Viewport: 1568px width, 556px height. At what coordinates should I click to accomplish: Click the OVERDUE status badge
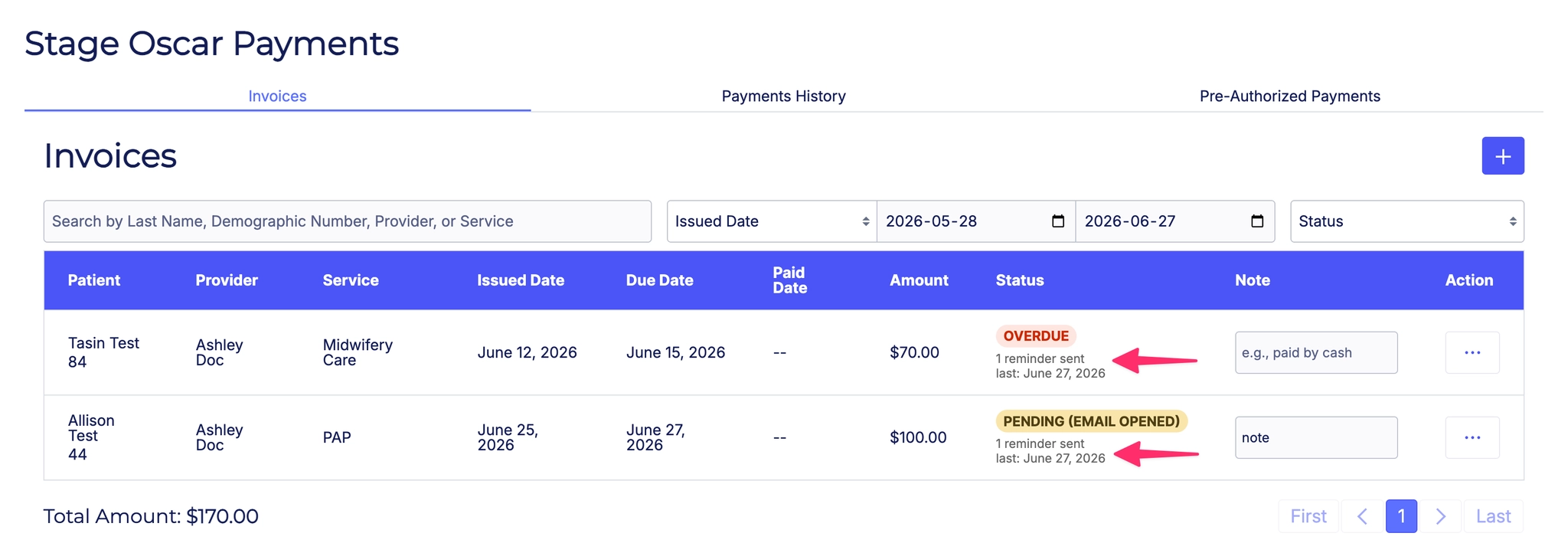coord(1036,336)
